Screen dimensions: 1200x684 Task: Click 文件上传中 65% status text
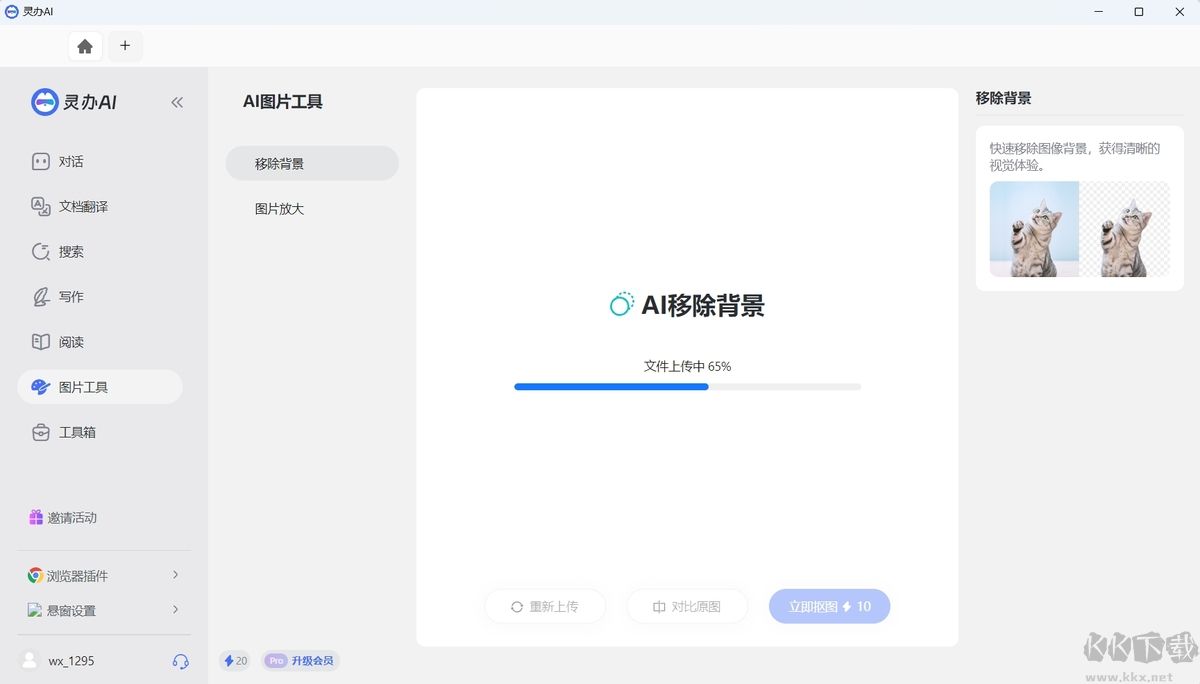687,366
